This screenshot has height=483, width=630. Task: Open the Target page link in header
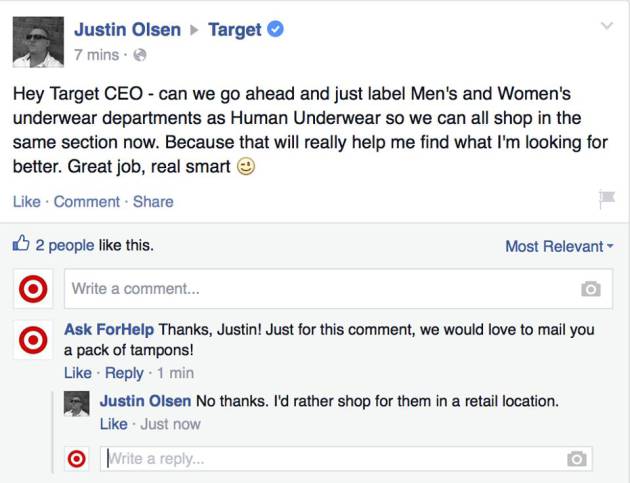click(x=234, y=30)
